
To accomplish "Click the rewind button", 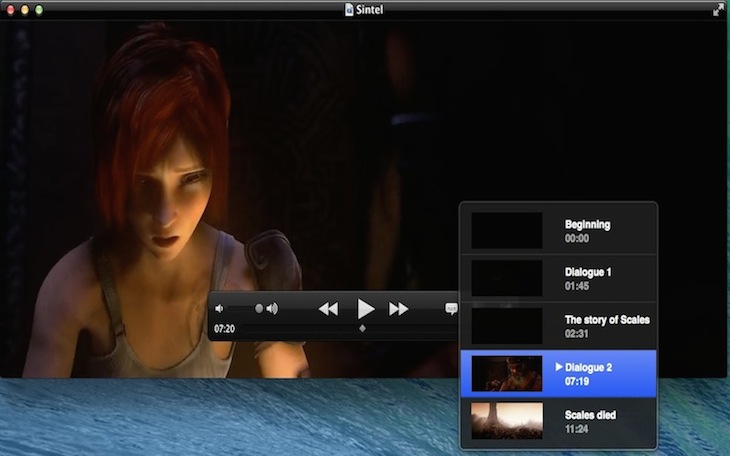I will pos(328,309).
